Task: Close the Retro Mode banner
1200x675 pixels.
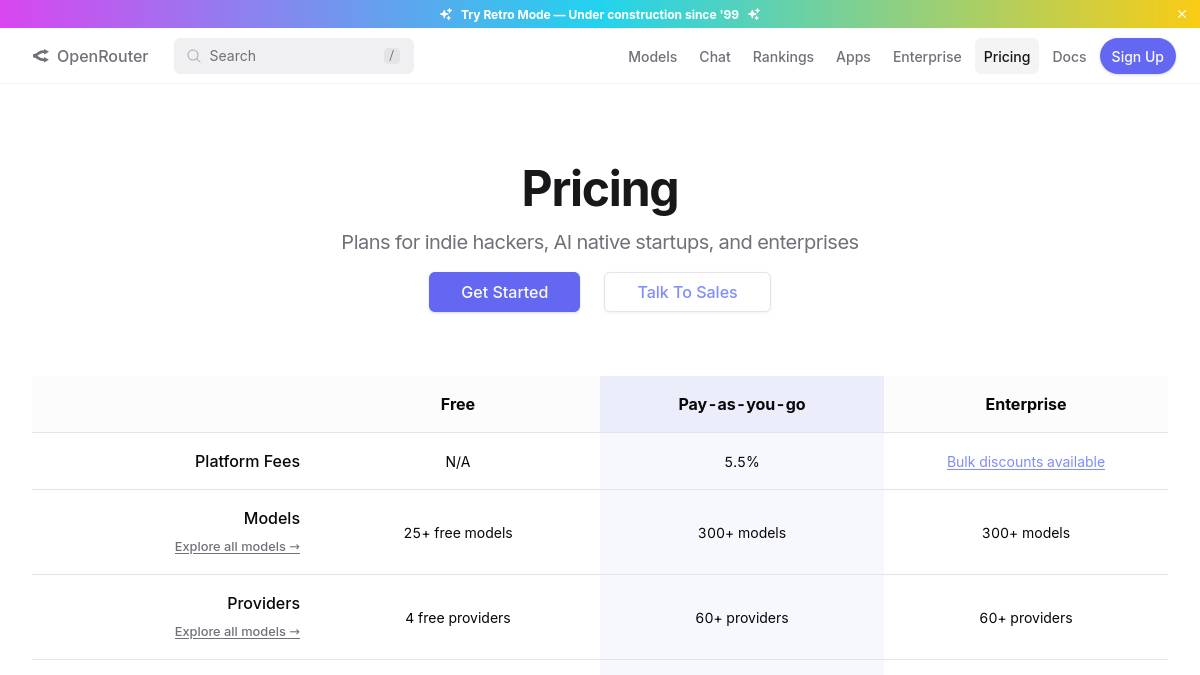Action: click(1181, 14)
